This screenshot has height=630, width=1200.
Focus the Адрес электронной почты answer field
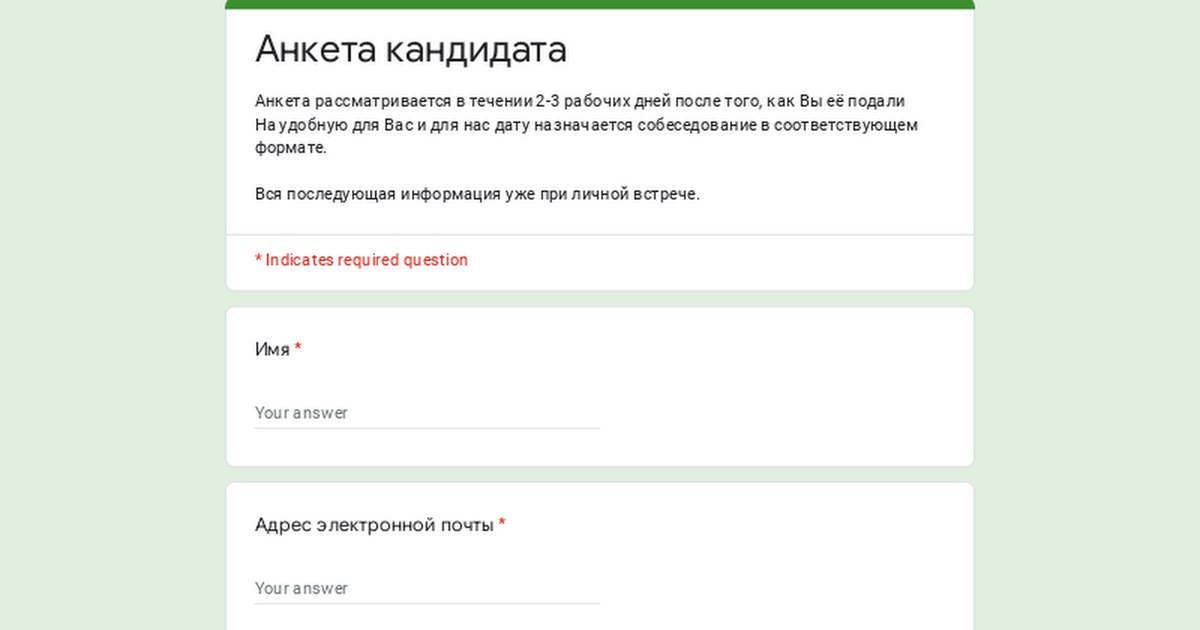click(x=426, y=588)
